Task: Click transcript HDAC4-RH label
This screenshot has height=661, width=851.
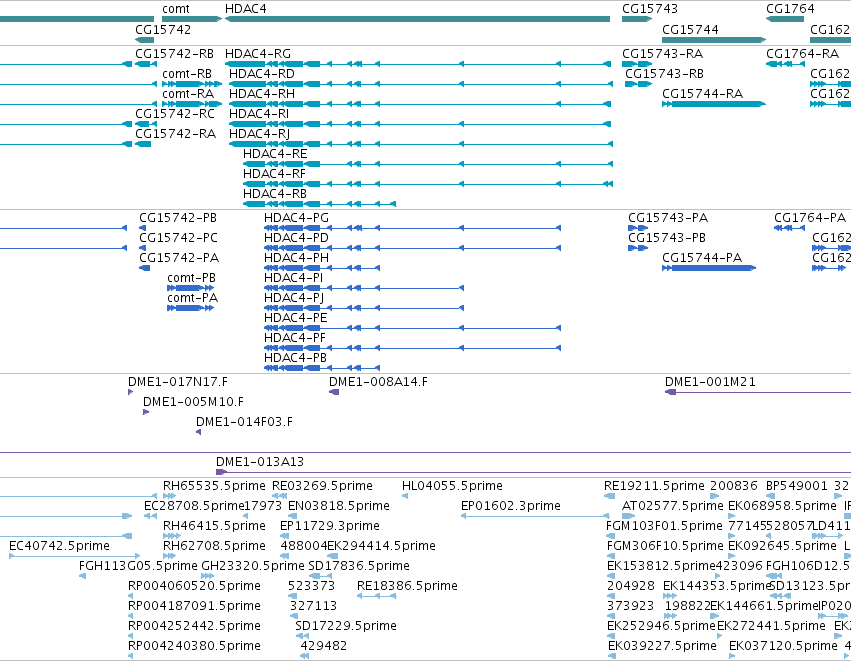Action: point(262,94)
